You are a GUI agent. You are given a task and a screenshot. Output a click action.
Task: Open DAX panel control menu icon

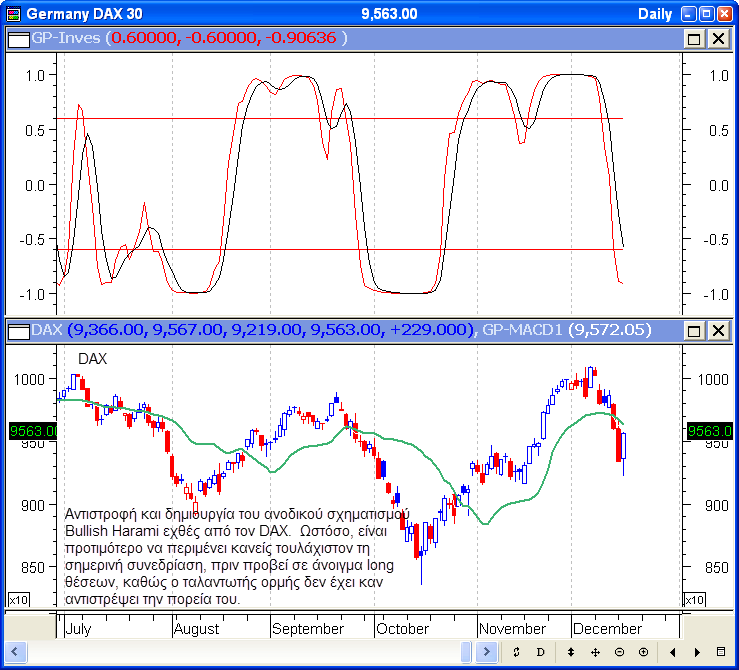pyautogui.click(x=18, y=330)
